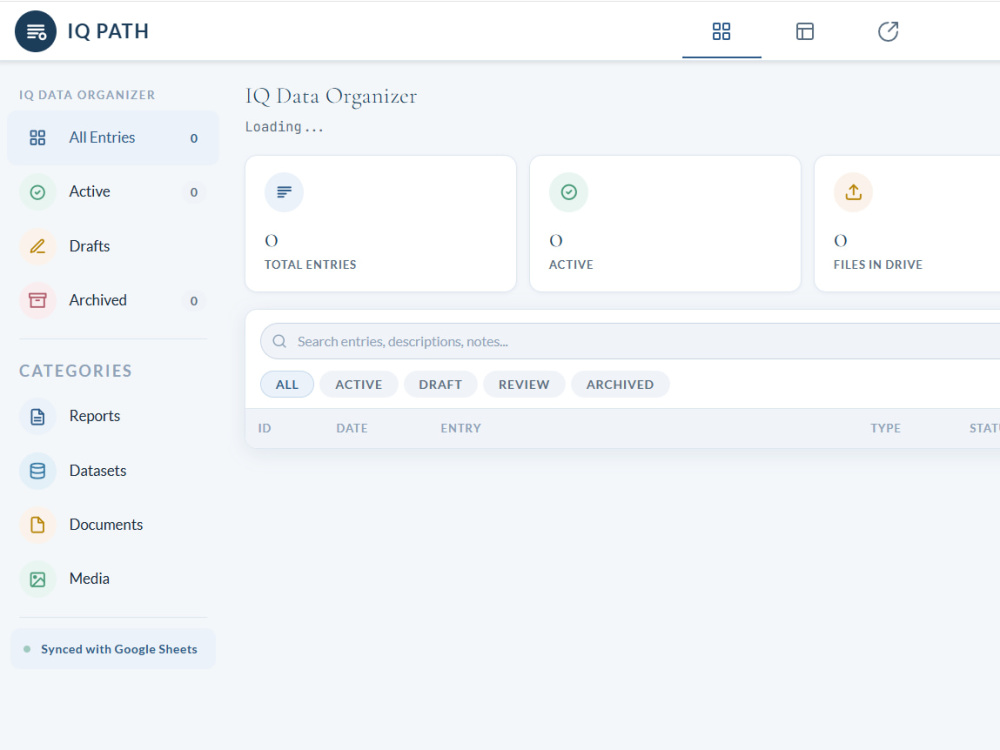Click the search magnifier icon
Viewport: 1000px width, 750px height.
tap(279, 341)
